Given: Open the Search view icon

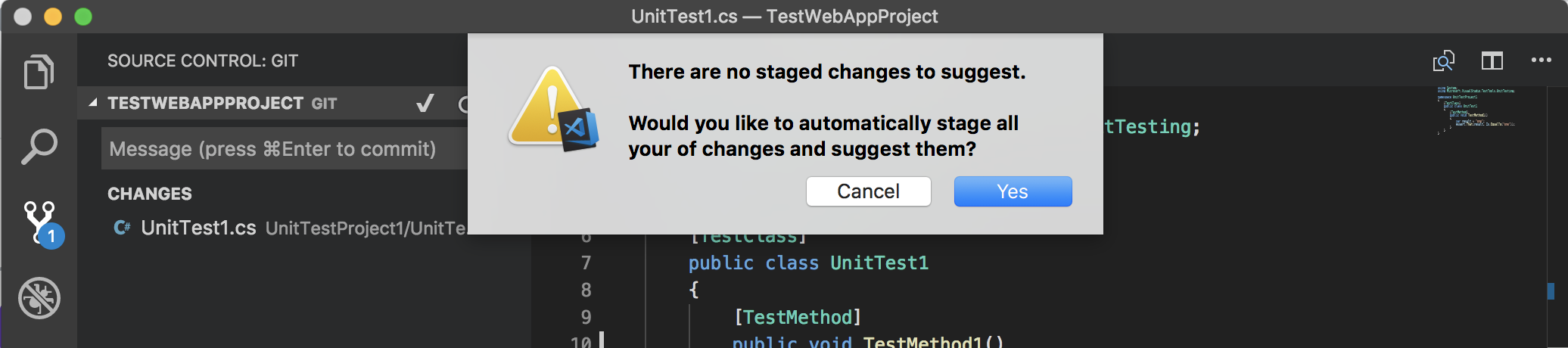Looking at the screenshot, I should (x=39, y=146).
